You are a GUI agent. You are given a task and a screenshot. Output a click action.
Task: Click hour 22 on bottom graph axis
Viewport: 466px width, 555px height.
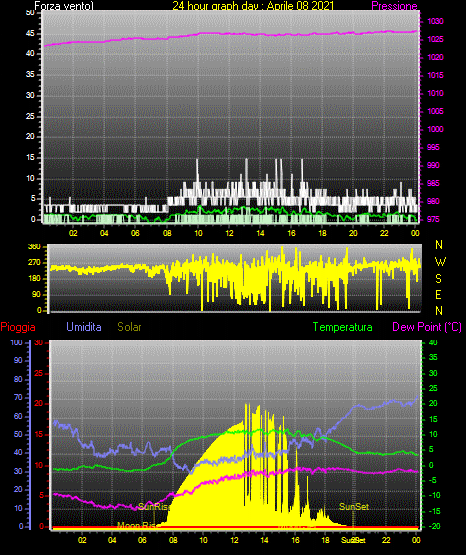[x=386, y=540]
